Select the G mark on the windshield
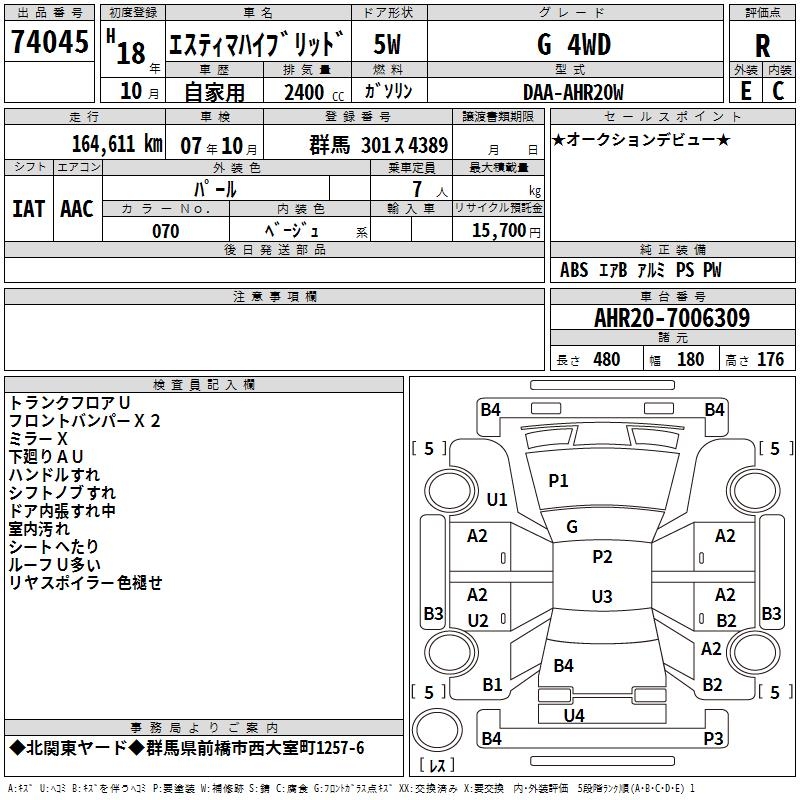 tap(572, 526)
